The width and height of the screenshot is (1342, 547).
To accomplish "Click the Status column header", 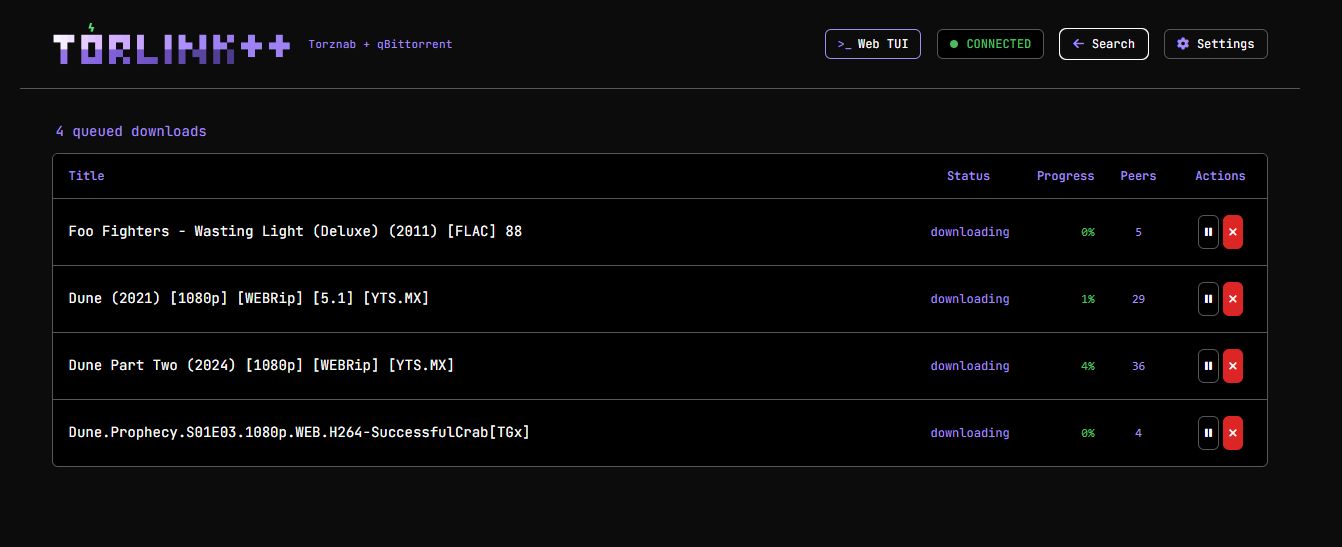I will tap(968, 176).
